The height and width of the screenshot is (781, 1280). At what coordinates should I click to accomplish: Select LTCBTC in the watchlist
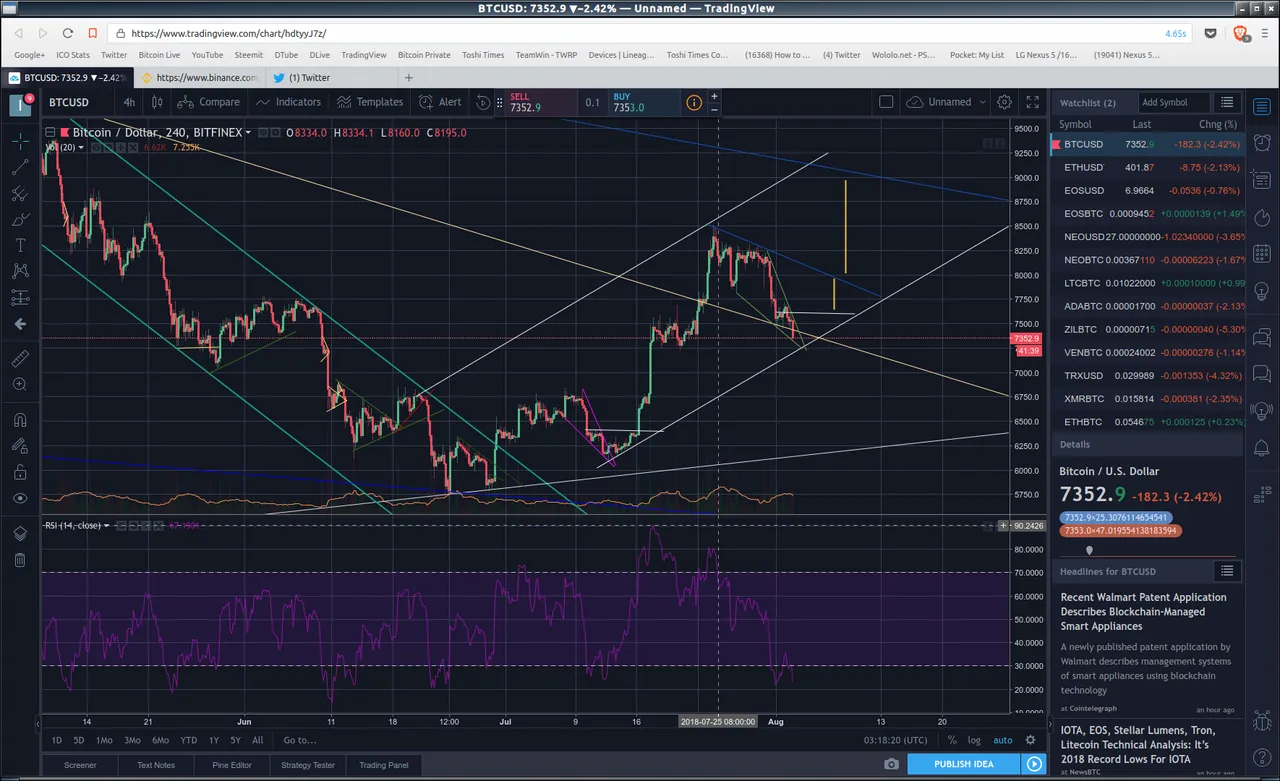coord(1148,283)
